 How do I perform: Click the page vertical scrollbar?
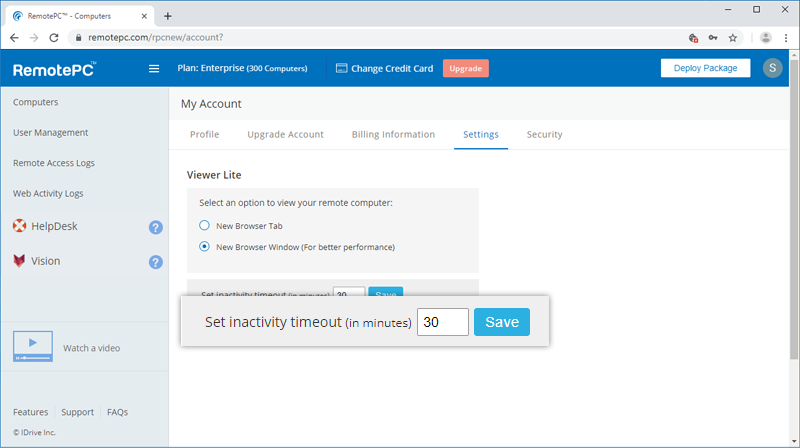pos(794,209)
